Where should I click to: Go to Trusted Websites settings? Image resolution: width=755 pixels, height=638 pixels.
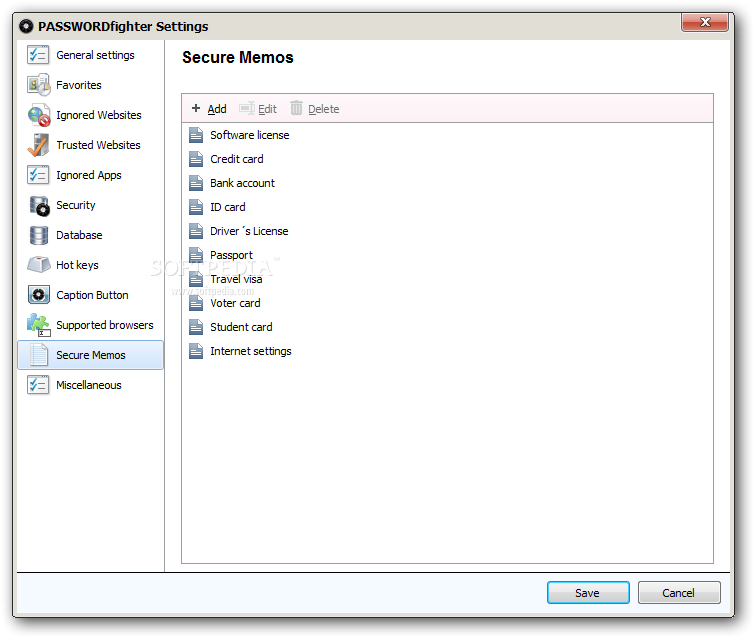coord(91,145)
